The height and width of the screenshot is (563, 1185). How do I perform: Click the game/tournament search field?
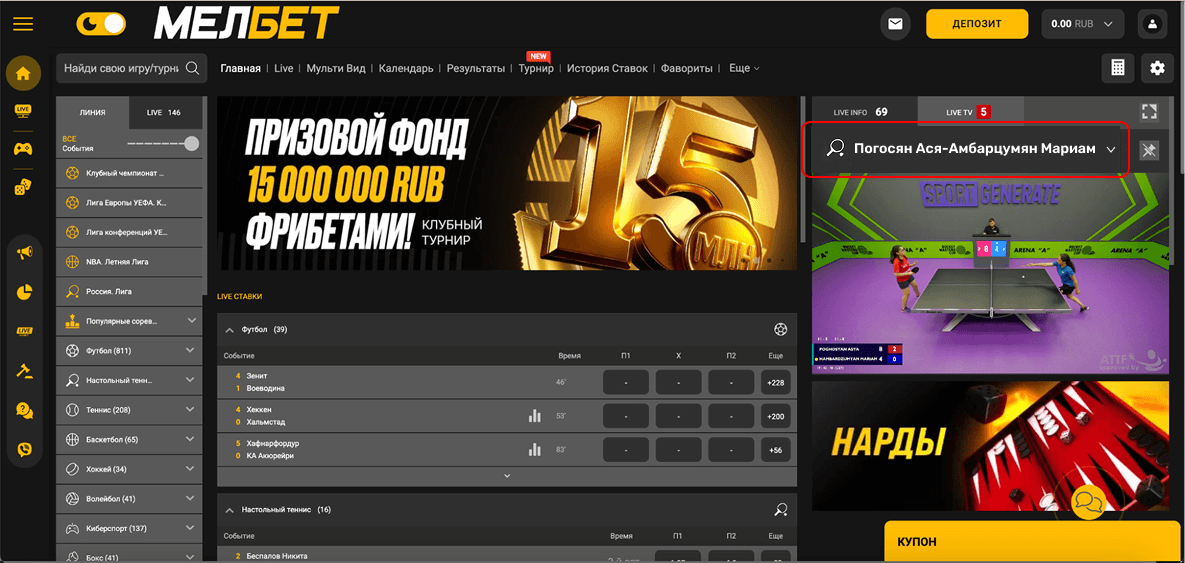(x=122, y=69)
